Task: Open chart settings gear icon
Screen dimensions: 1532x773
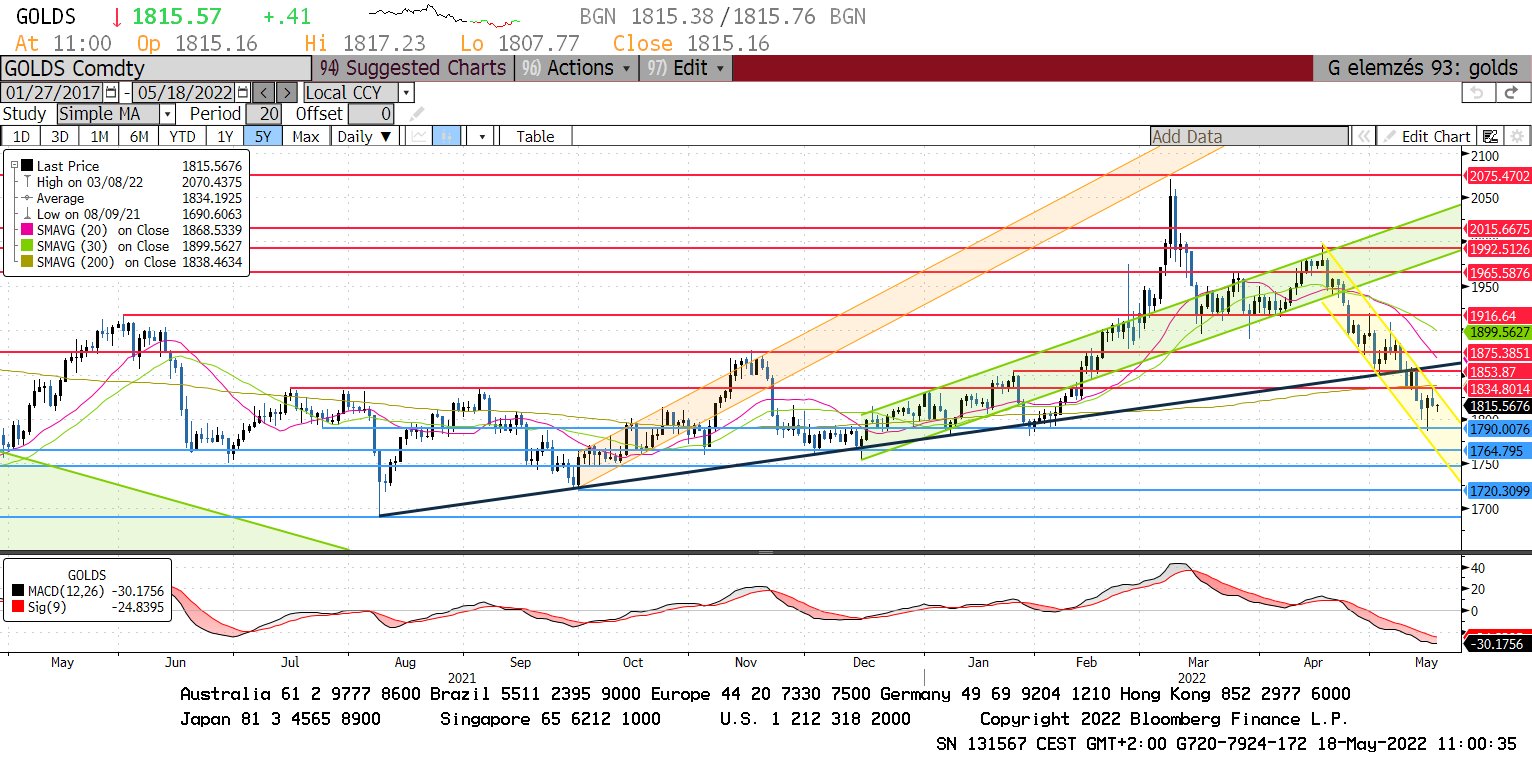Action: click(1516, 137)
